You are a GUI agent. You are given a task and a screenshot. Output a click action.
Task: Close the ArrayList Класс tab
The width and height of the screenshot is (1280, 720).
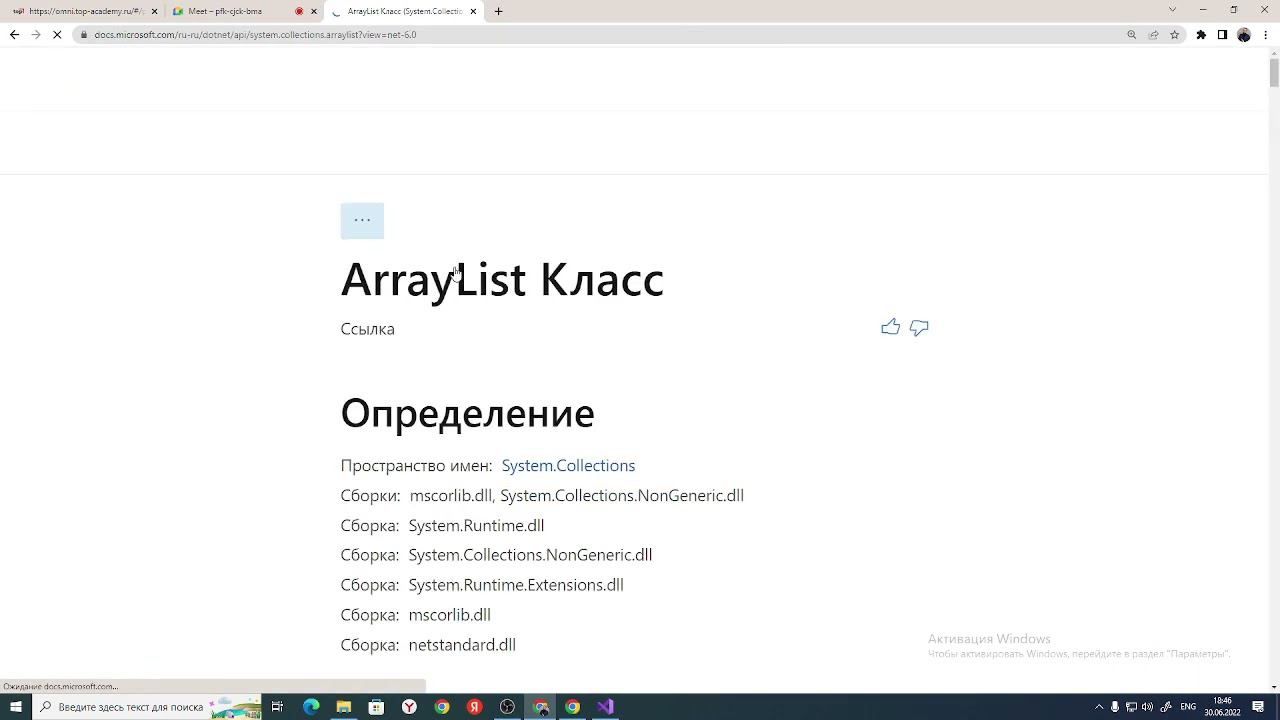point(473,11)
